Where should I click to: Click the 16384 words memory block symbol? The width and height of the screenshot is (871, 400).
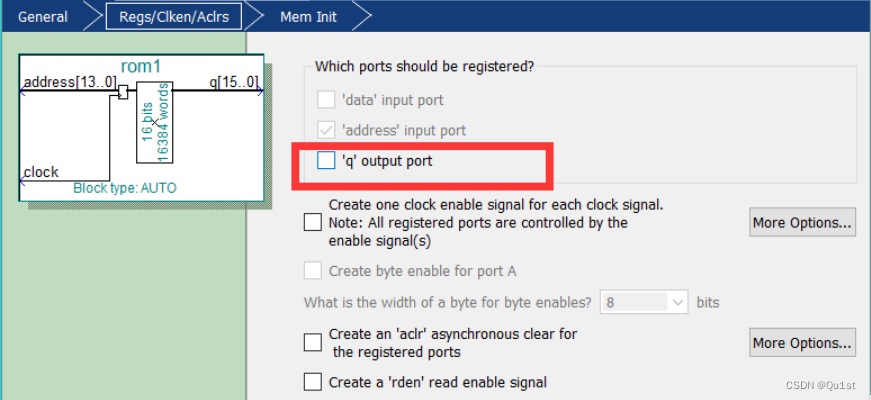coord(154,125)
